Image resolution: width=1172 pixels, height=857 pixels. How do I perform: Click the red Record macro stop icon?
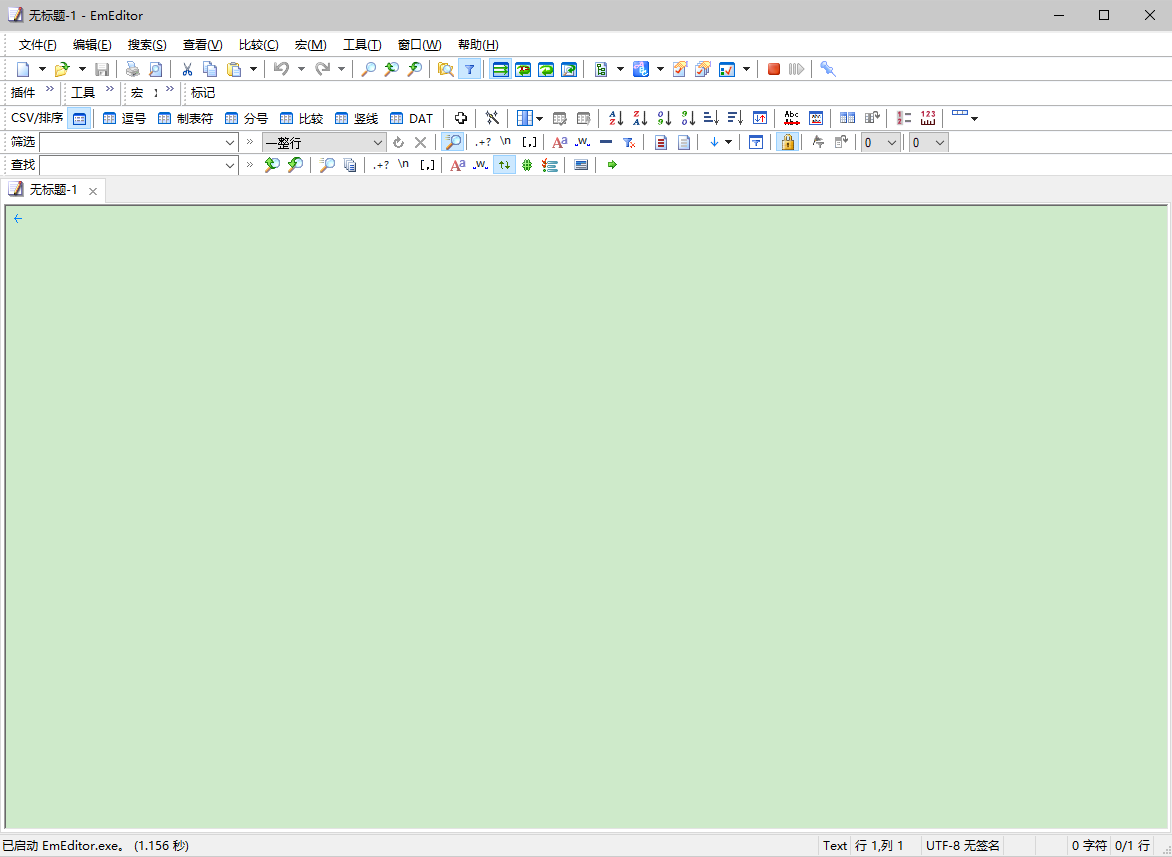click(774, 69)
